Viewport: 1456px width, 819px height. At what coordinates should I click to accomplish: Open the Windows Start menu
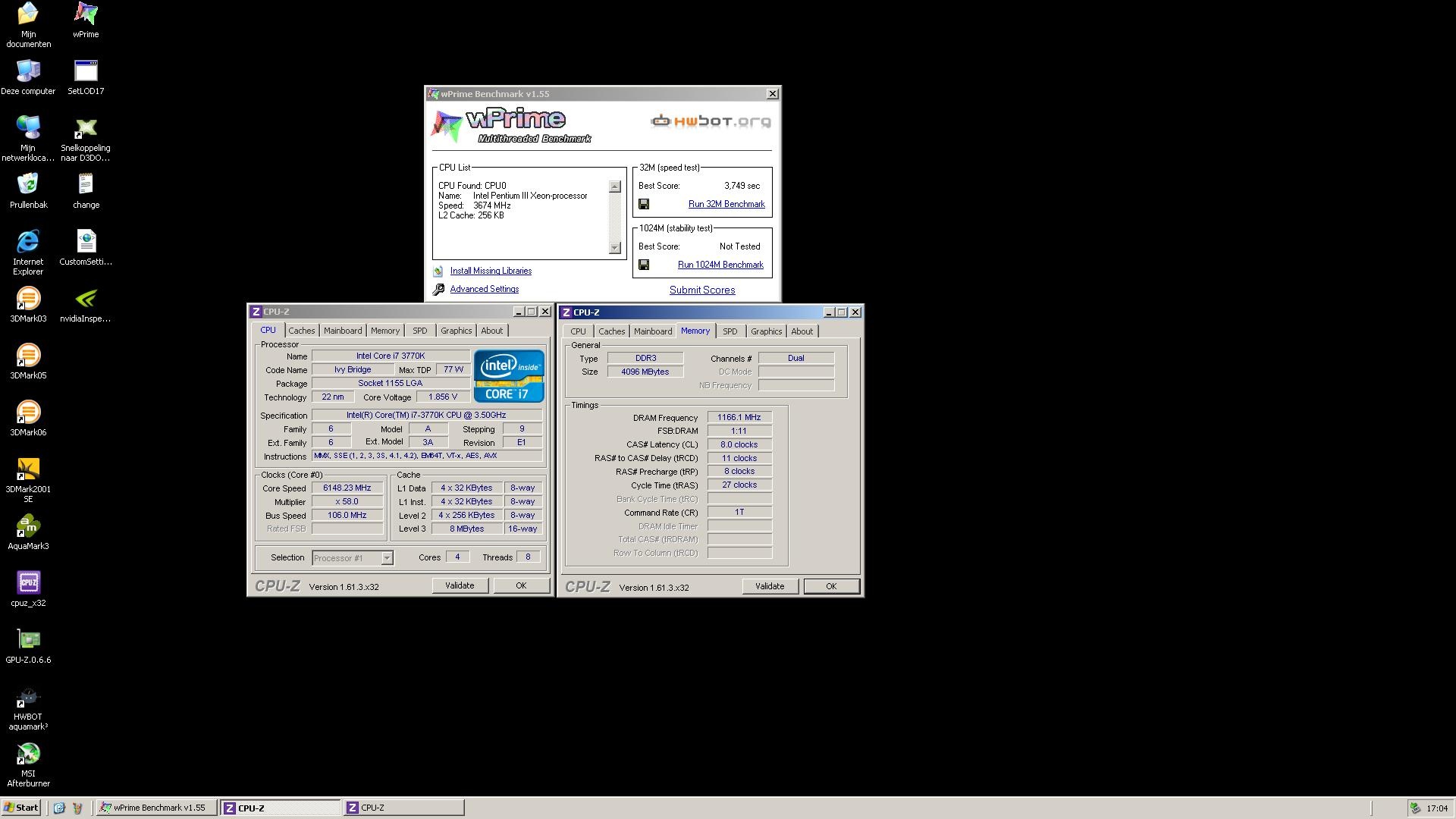(21, 808)
